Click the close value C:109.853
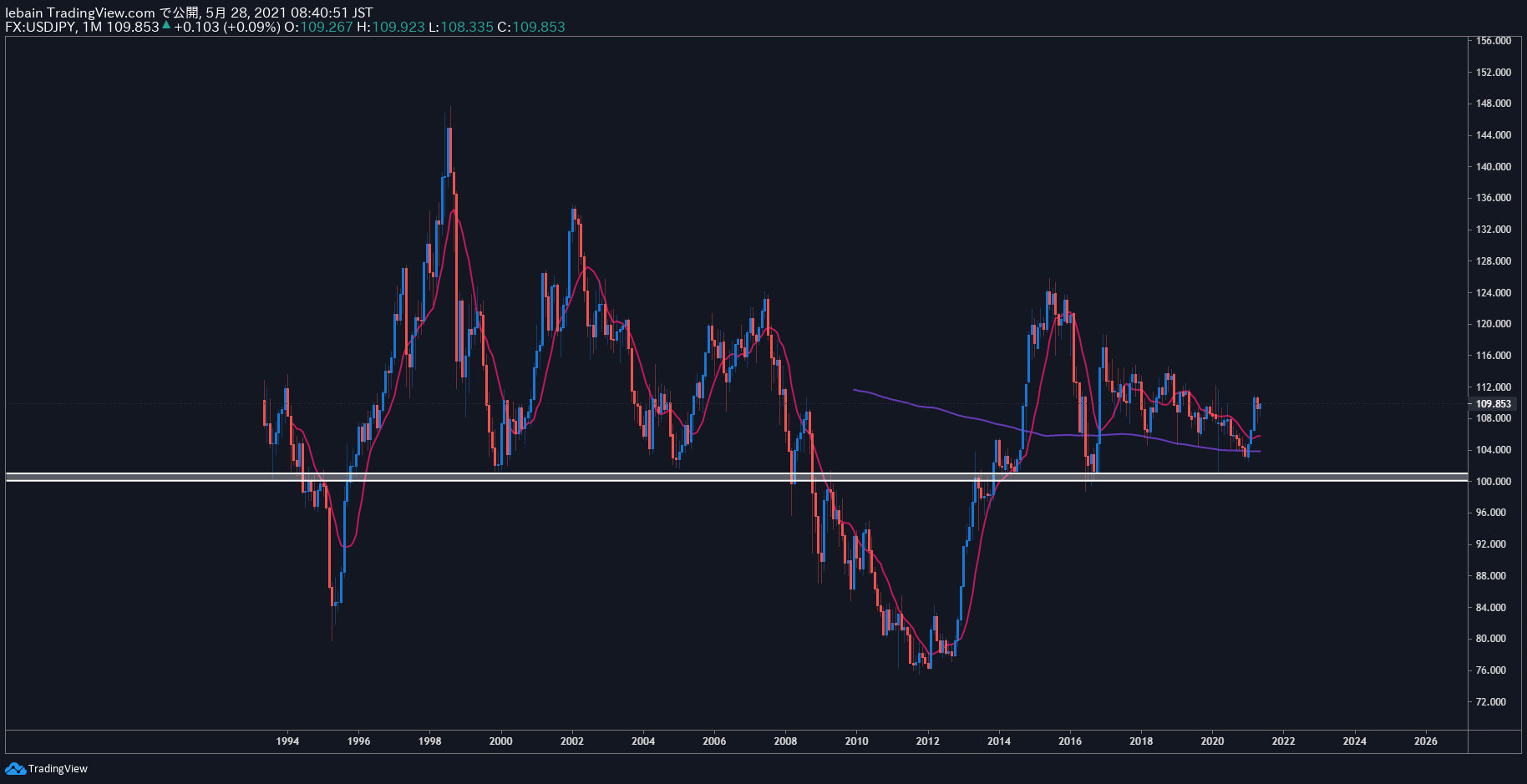Image resolution: width=1527 pixels, height=784 pixels. click(x=531, y=27)
